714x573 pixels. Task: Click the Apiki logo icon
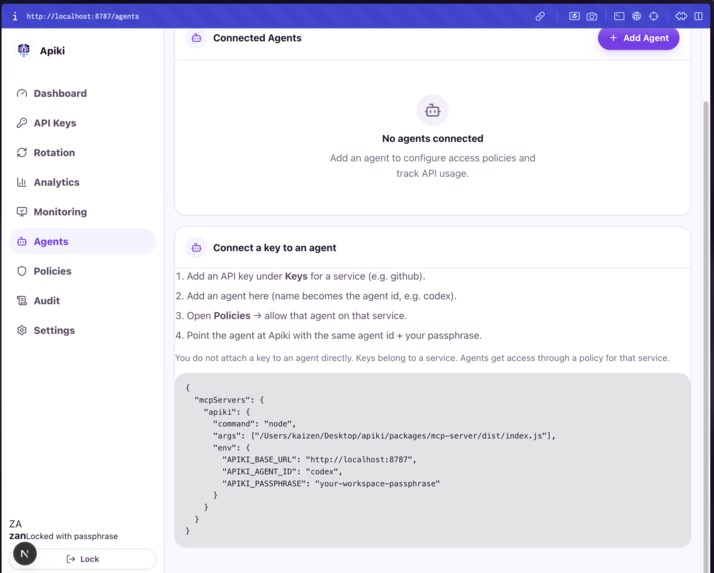[x=23, y=50]
